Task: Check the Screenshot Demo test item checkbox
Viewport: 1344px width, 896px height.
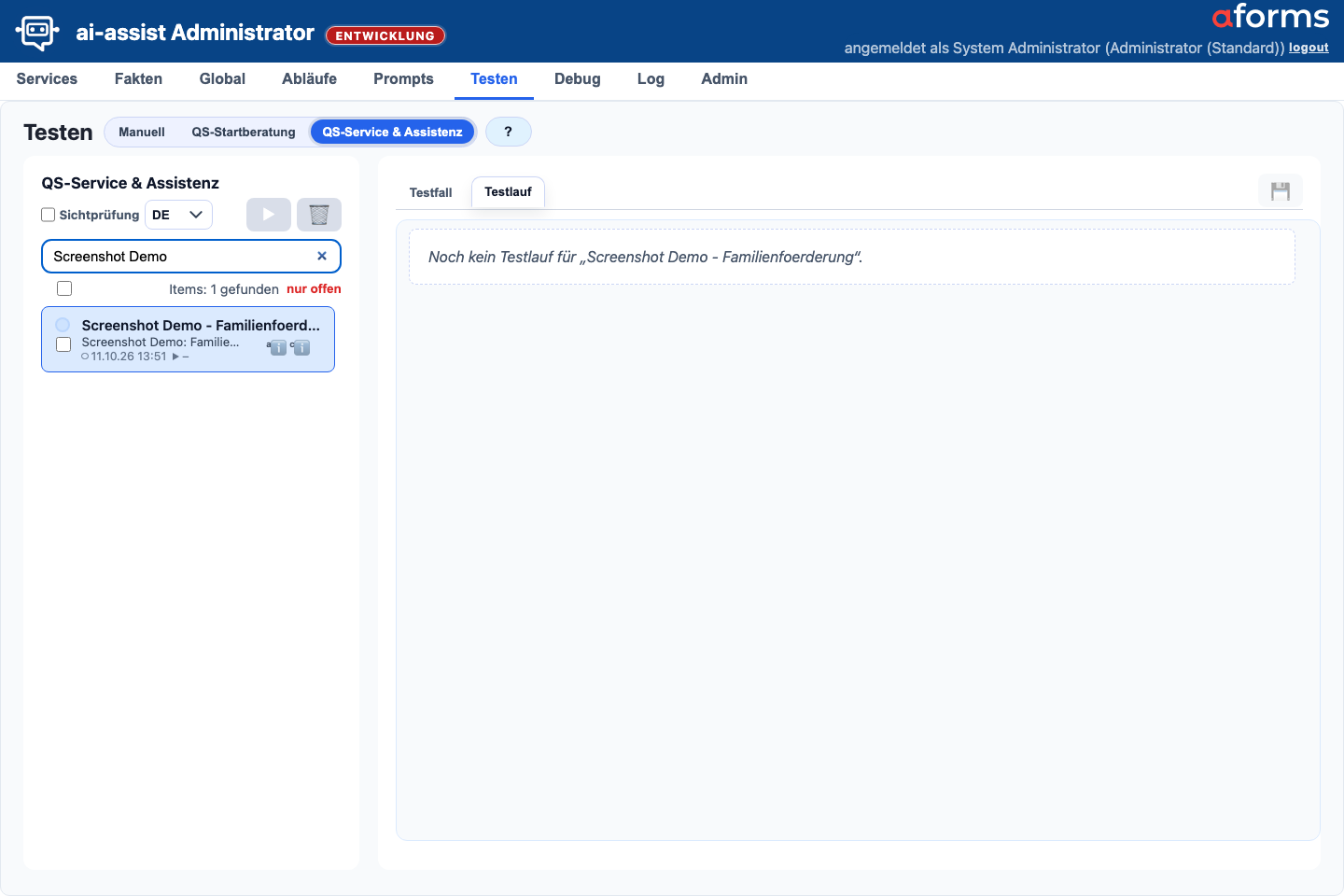Action: [63, 344]
